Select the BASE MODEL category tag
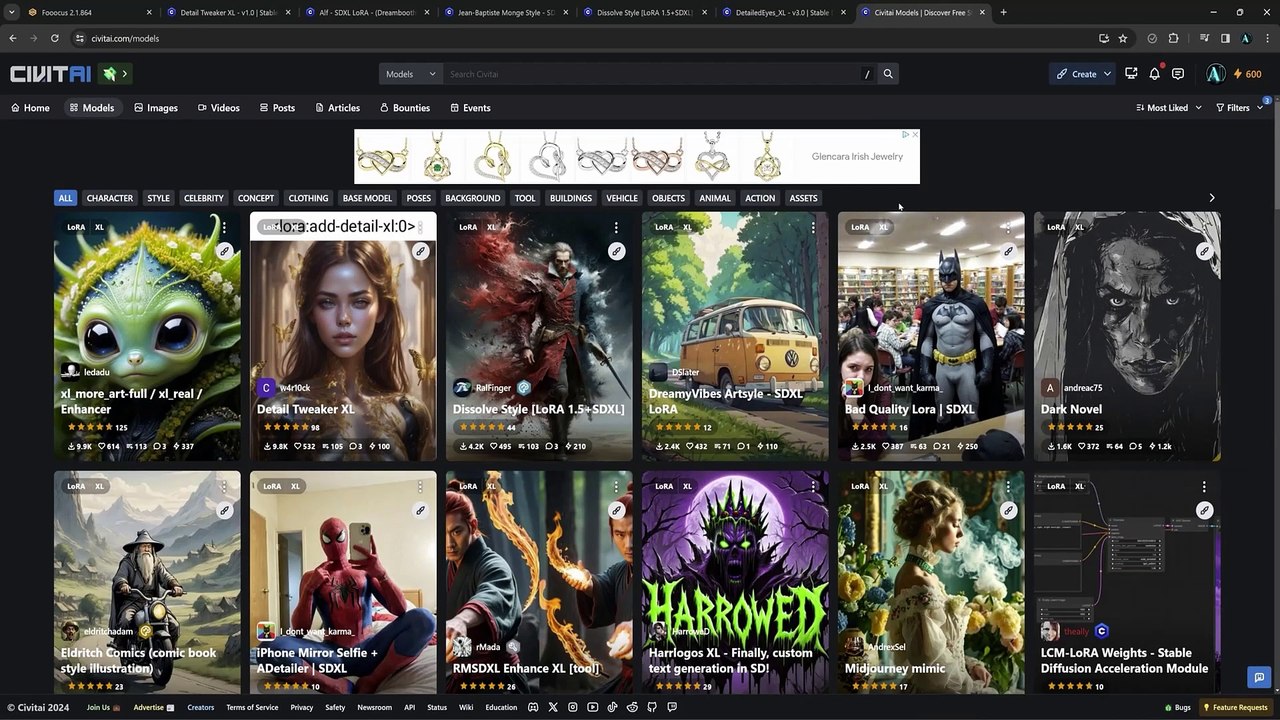This screenshot has width=1280, height=720. 367,198
